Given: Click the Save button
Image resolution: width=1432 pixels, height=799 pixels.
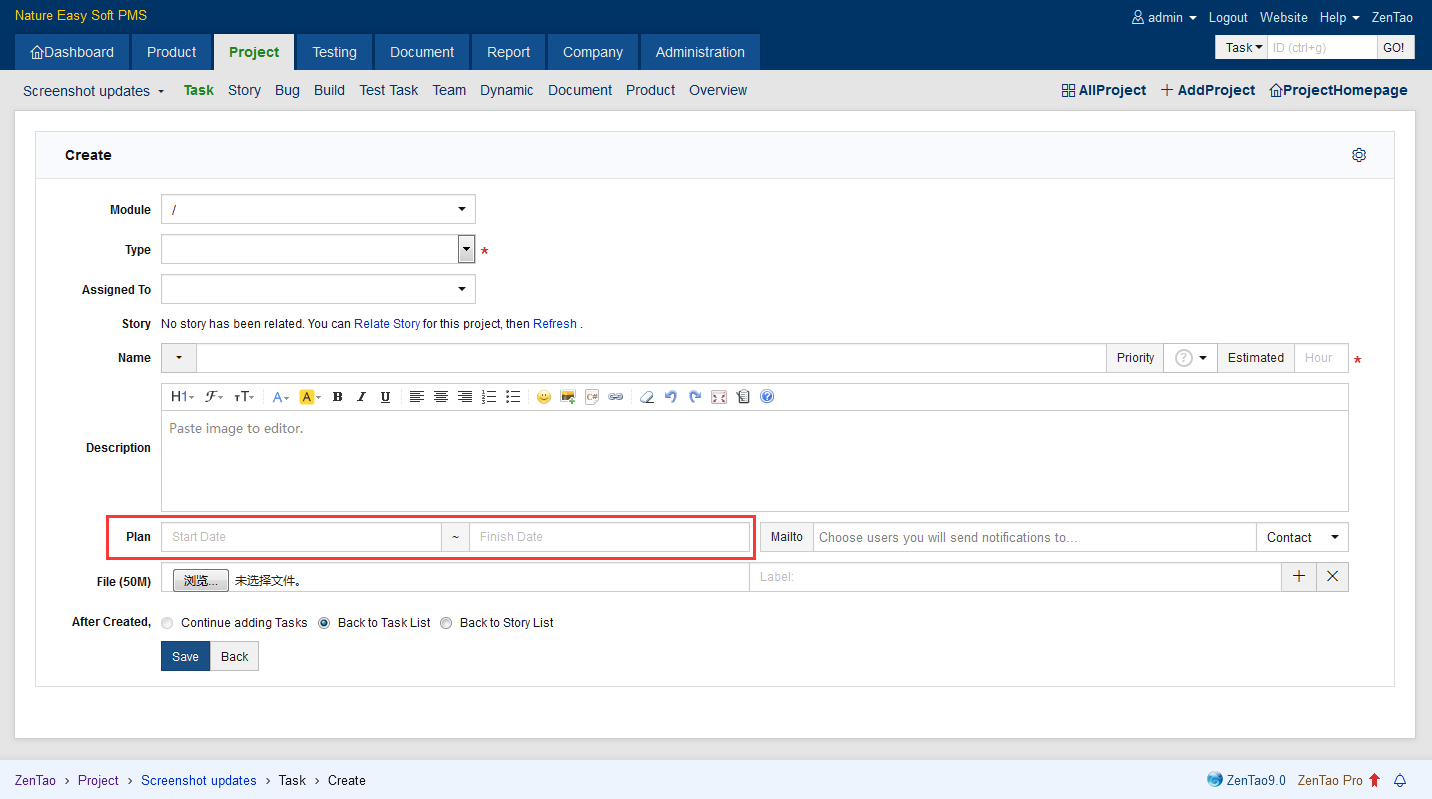Looking at the screenshot, I should [185, 656].
